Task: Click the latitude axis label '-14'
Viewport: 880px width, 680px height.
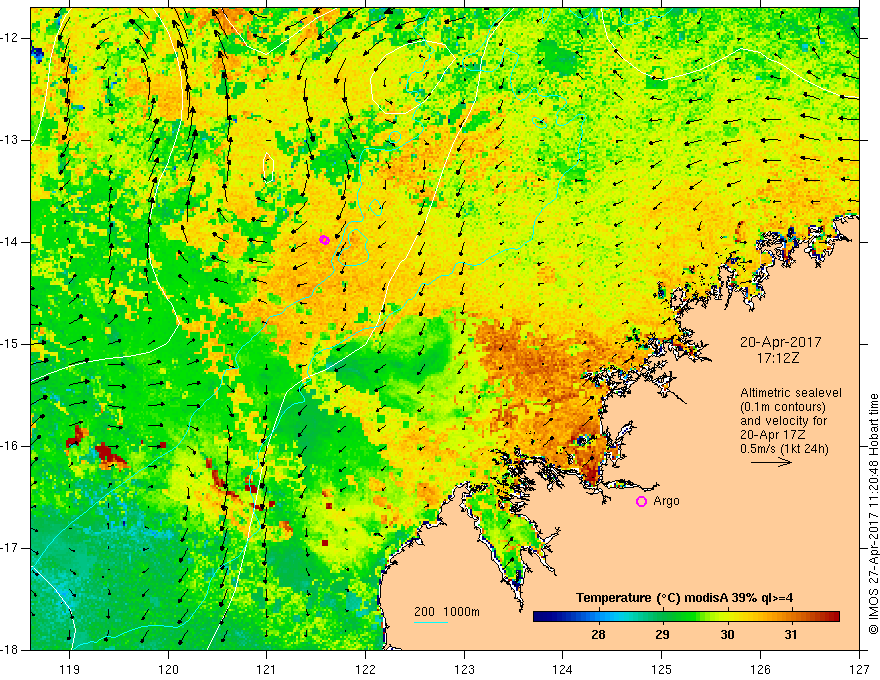Action: (10, 242)
